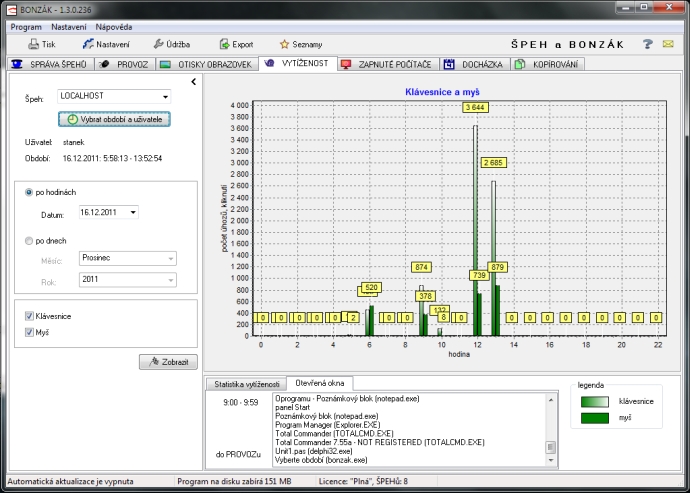The image size is (690, 493).
Task: Open ZAPNUTÉ POČÍTAČE tab
Action: (x=389, y=64)
